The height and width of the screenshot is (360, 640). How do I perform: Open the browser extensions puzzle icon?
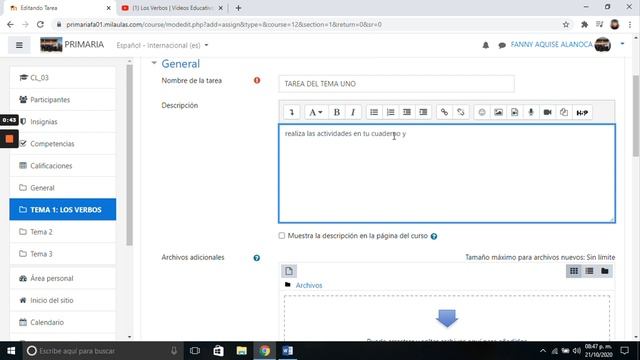[x=584, y=24]
